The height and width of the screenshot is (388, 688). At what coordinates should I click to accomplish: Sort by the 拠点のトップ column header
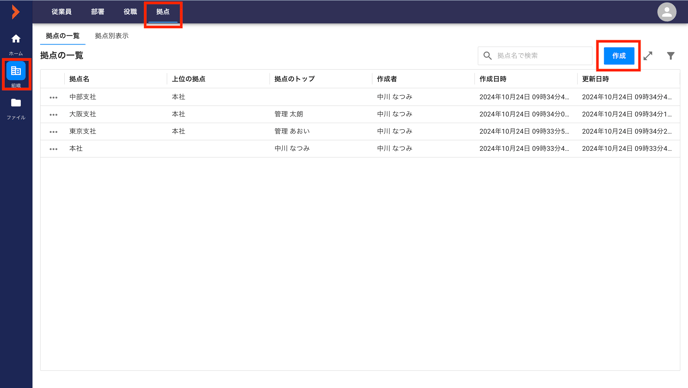coord(294,79)
